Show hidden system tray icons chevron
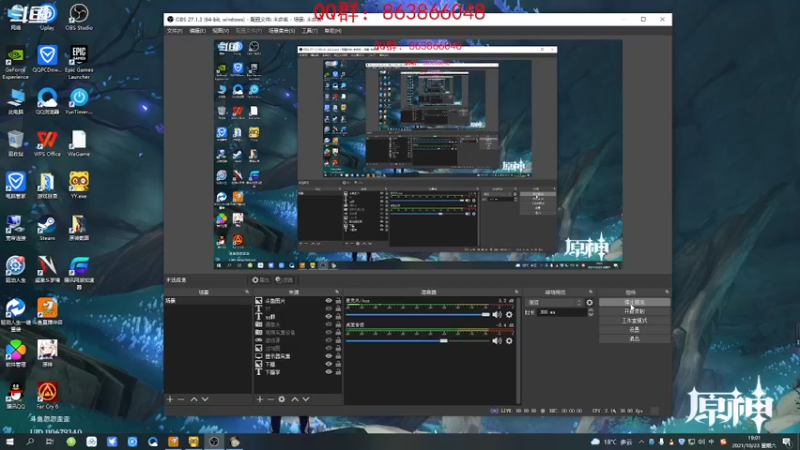Image resolution: width=800 pixels, height=450 pixels. pyautogui.click(x=641, y=442)
